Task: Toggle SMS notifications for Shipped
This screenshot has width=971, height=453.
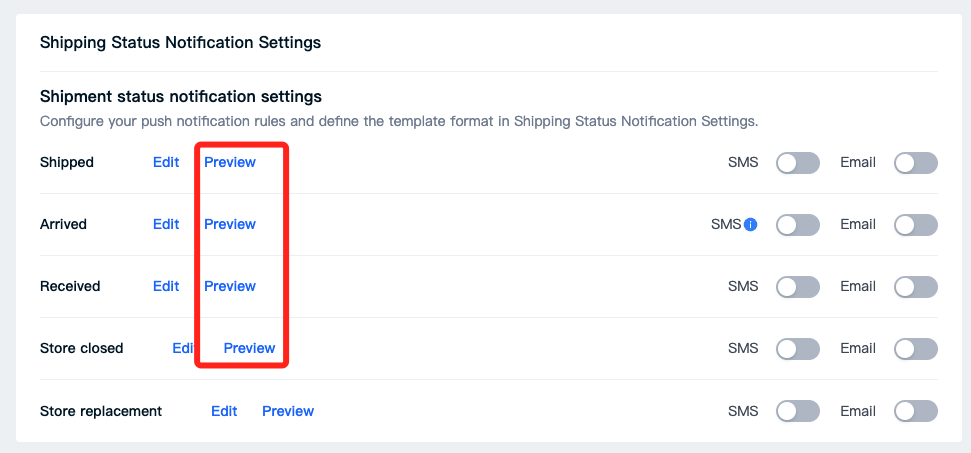Action: [x=798, y=163]
